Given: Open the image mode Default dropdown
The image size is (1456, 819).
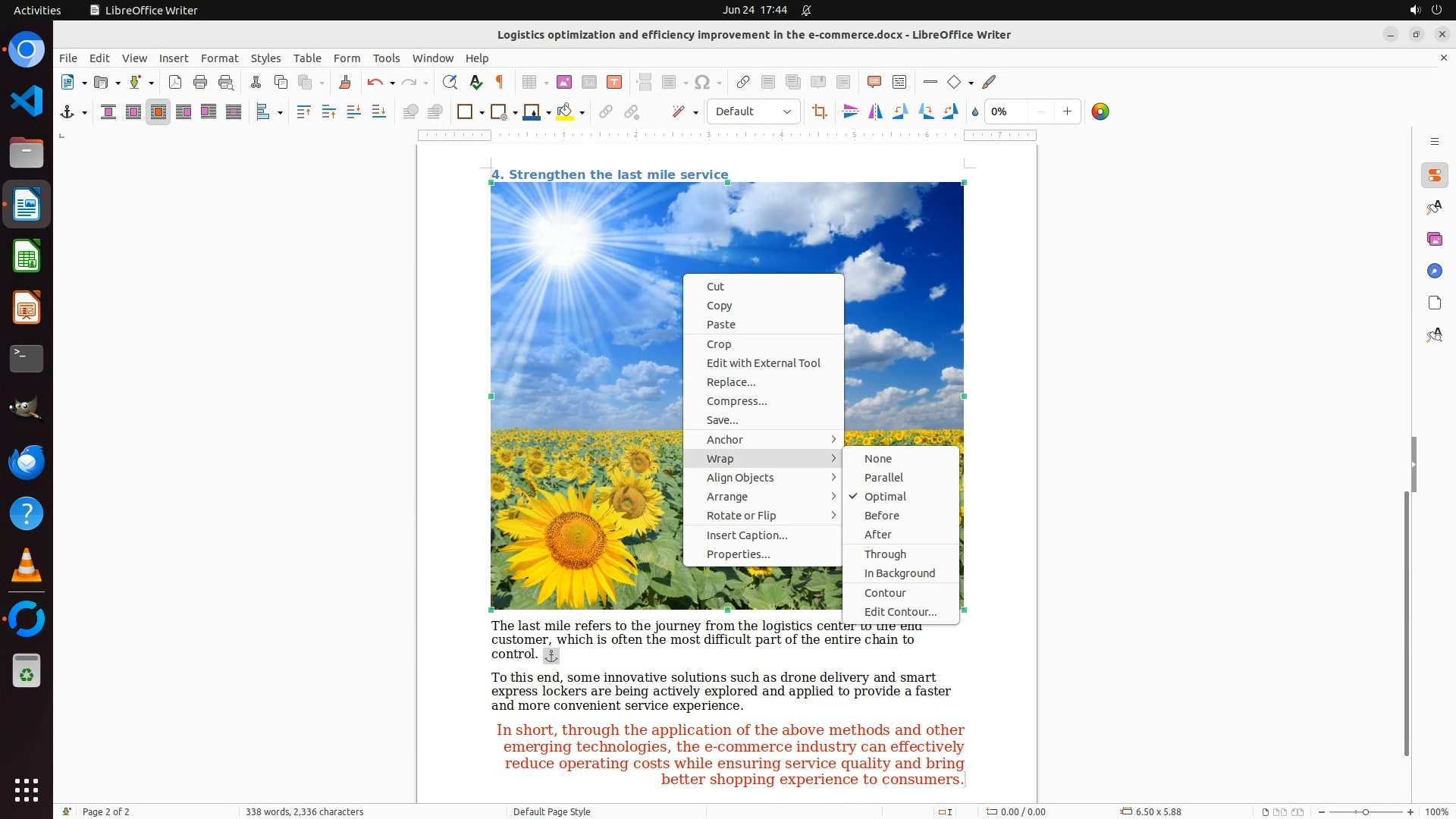Looking at the screenshot, I should tap(753, 111).
